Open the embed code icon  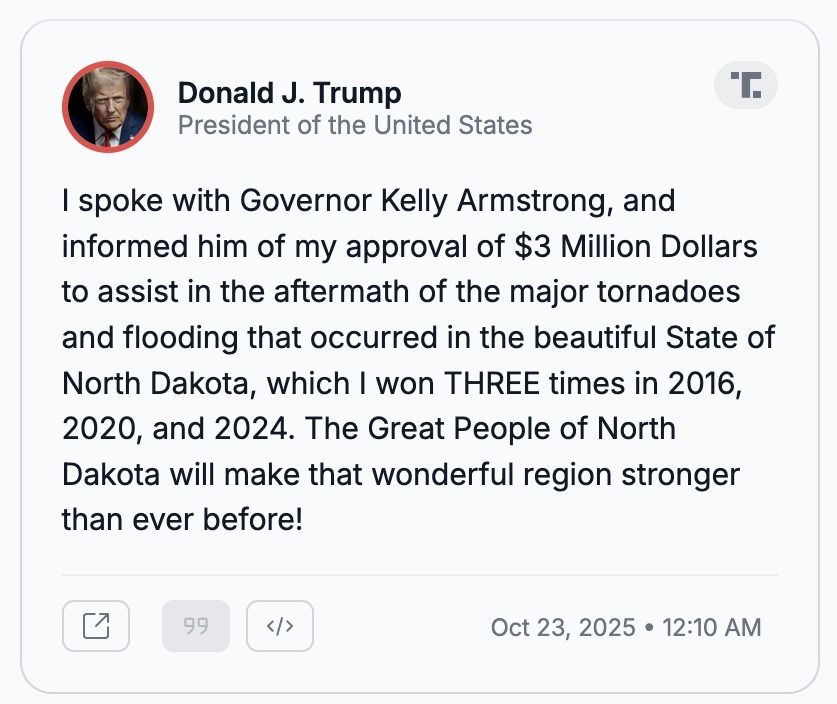[x=280, y=626]
